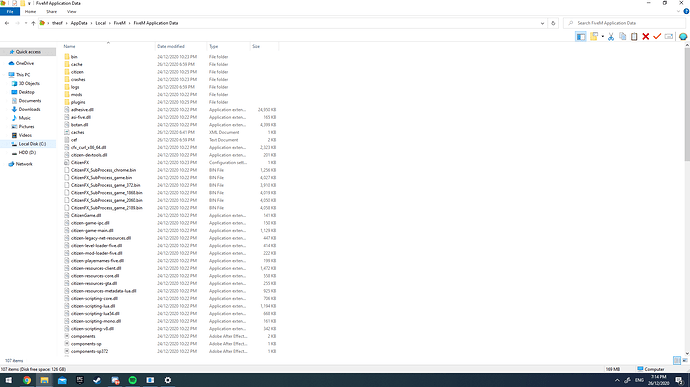Open the File ribbon tab
This screenshot has width=690, height=387.
coord(10,11)
